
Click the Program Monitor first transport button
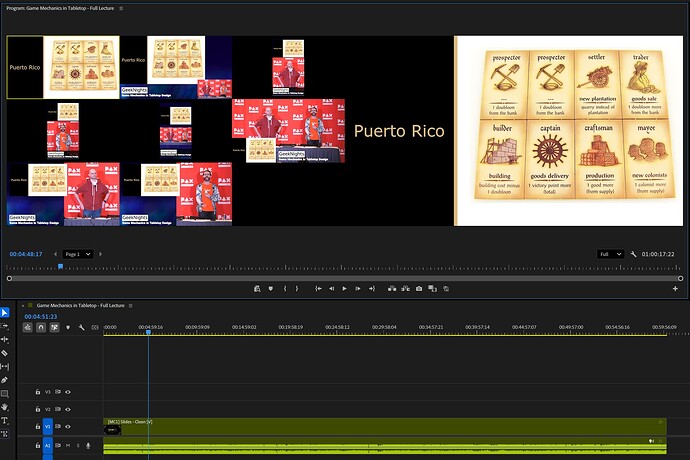click(257, 289)
